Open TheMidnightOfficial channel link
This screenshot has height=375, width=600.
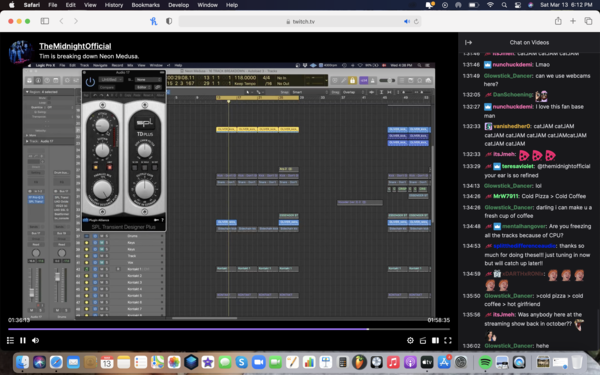(75, 46)
